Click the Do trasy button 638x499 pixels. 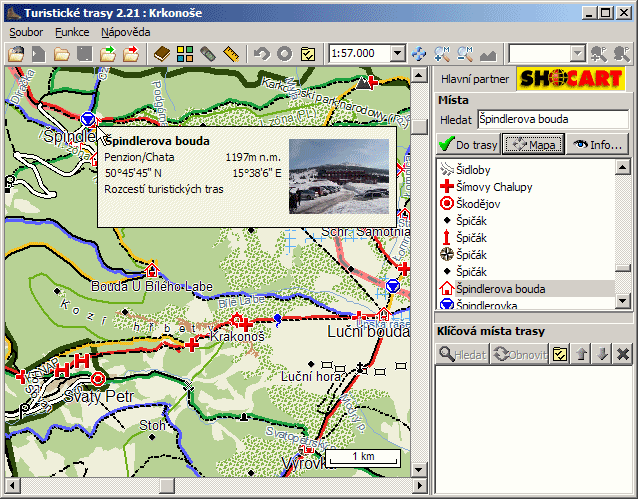pos(468,144)
